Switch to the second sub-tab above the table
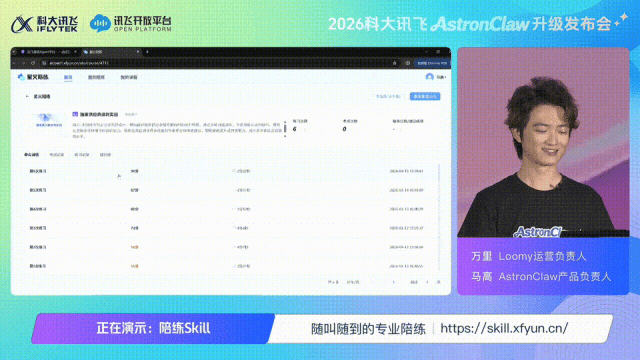The image size is (640, 360). [57, 155]
